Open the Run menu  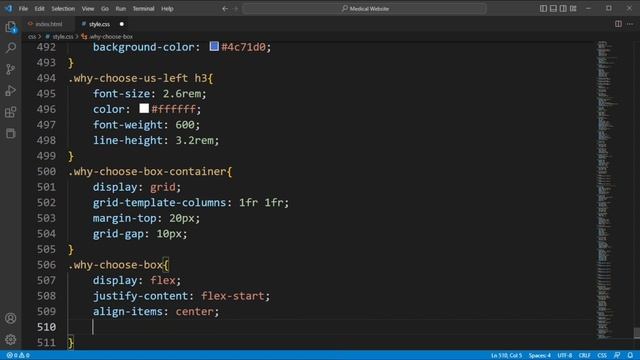121,9
